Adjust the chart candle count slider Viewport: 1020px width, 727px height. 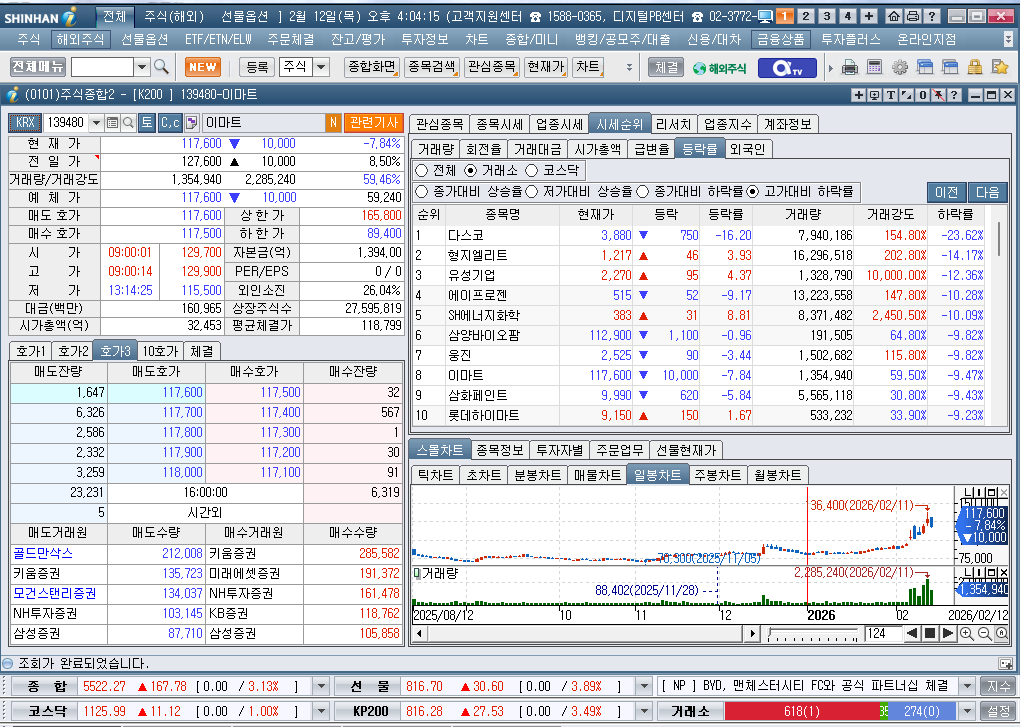pyautogui.click(x=812, y=634)
